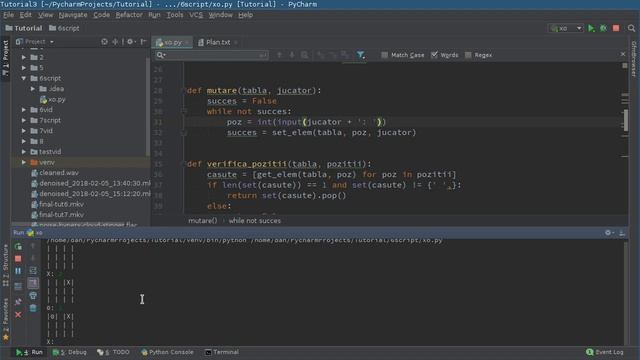Open the xo run configuration dropdown
The image size is (640, 360).
[x=566, y=28]
